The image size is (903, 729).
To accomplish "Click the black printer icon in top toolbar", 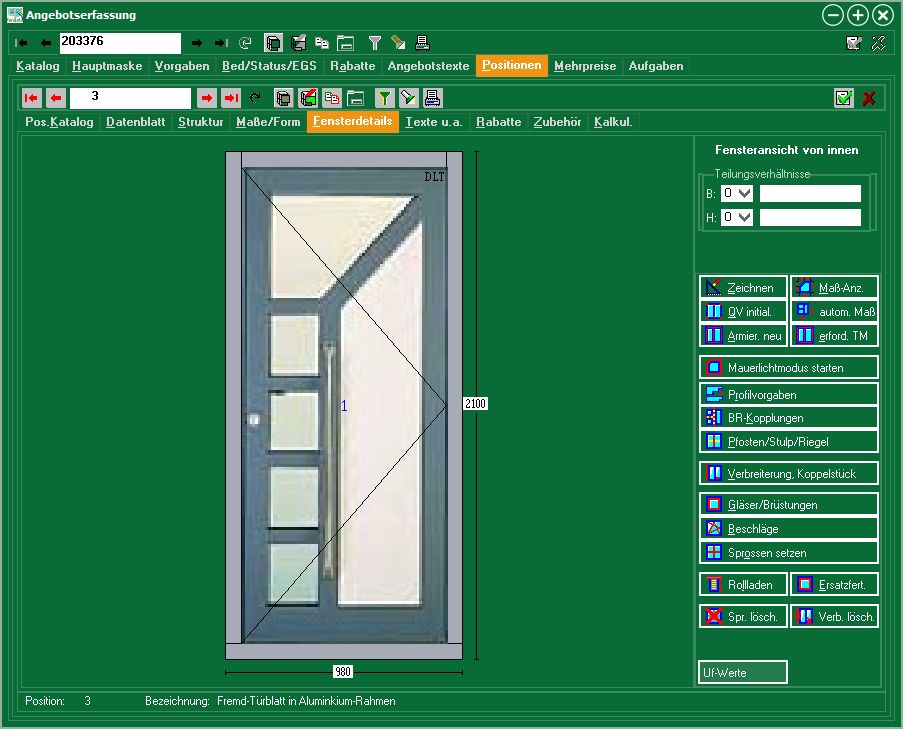I will [x=422, y=43].
